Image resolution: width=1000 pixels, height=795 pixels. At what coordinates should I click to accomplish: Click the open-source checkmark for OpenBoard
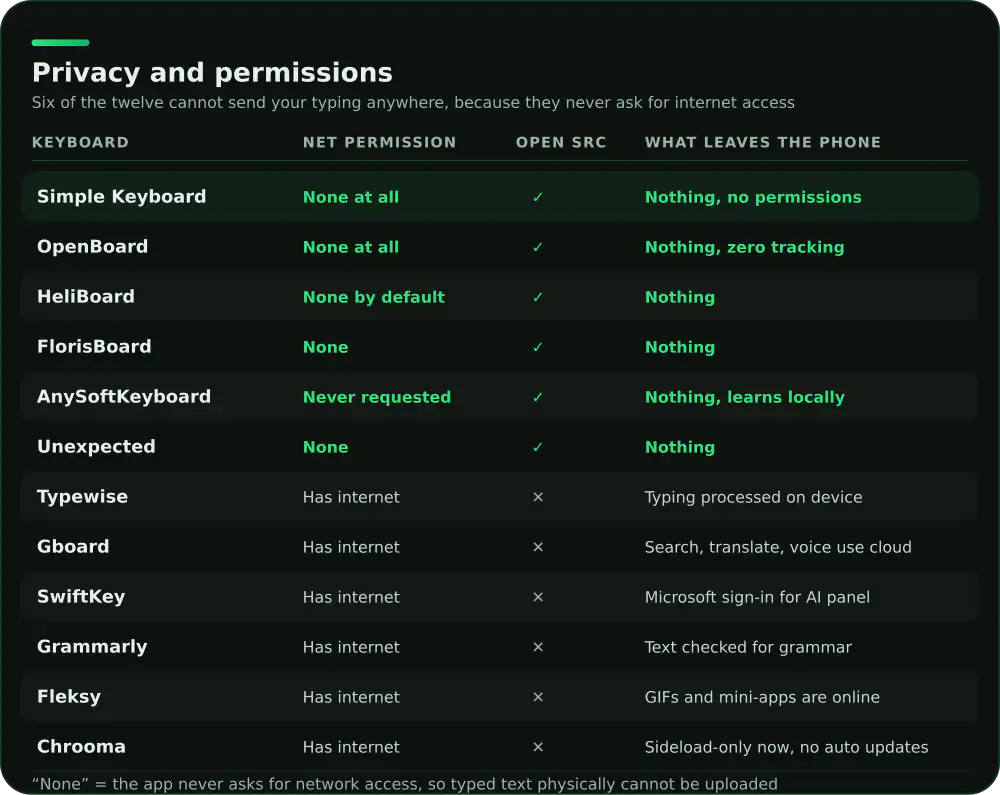(538, 247)
